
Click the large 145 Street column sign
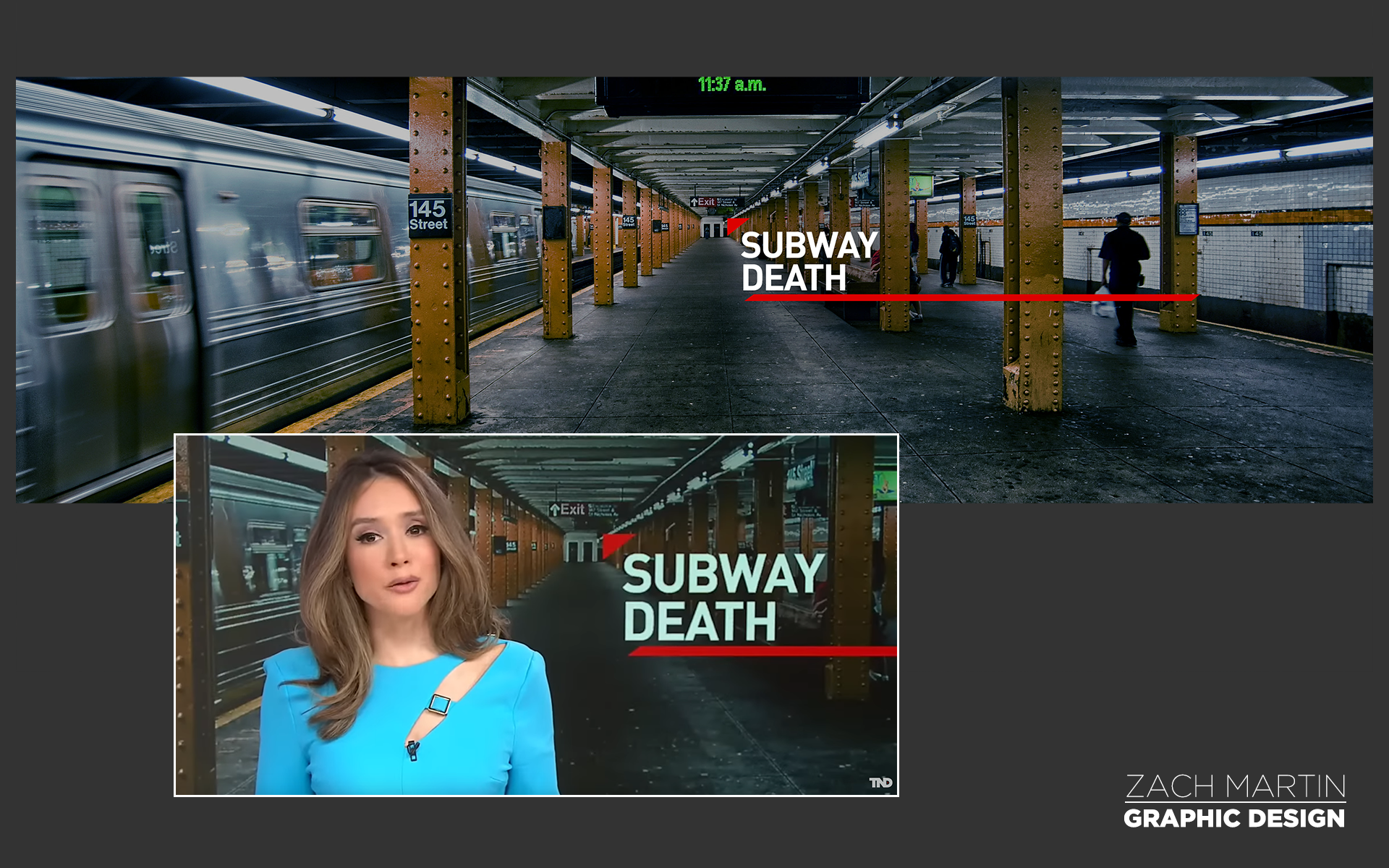point(429,216)
